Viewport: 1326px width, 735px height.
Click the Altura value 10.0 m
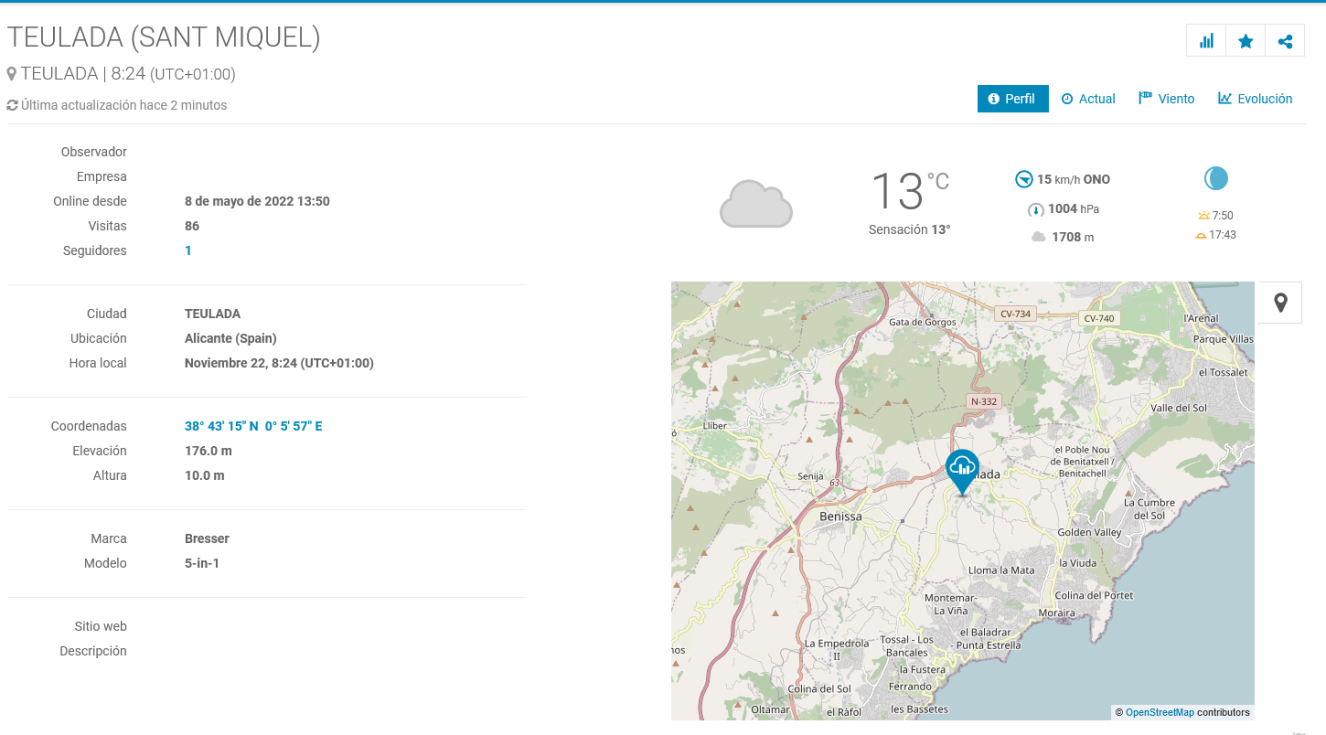pos(204,476)
